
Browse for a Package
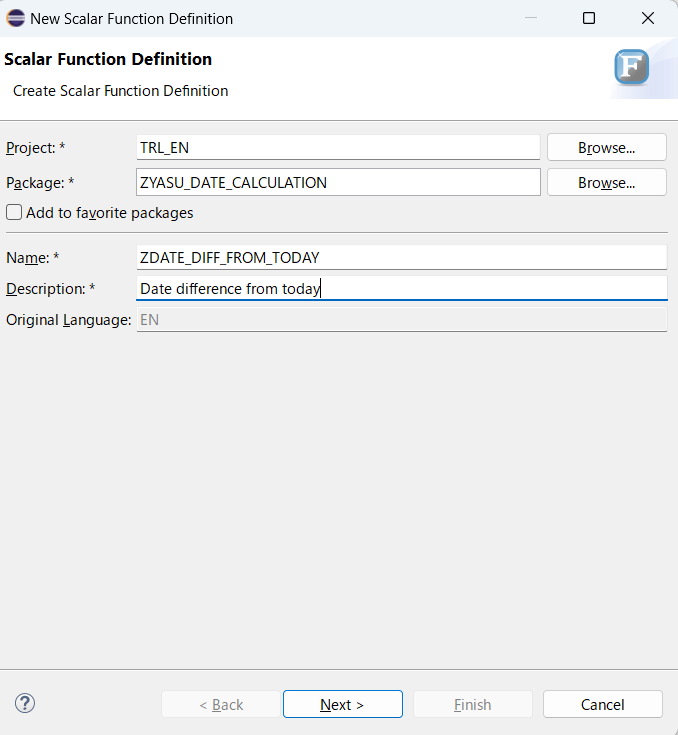coord(607,182)
